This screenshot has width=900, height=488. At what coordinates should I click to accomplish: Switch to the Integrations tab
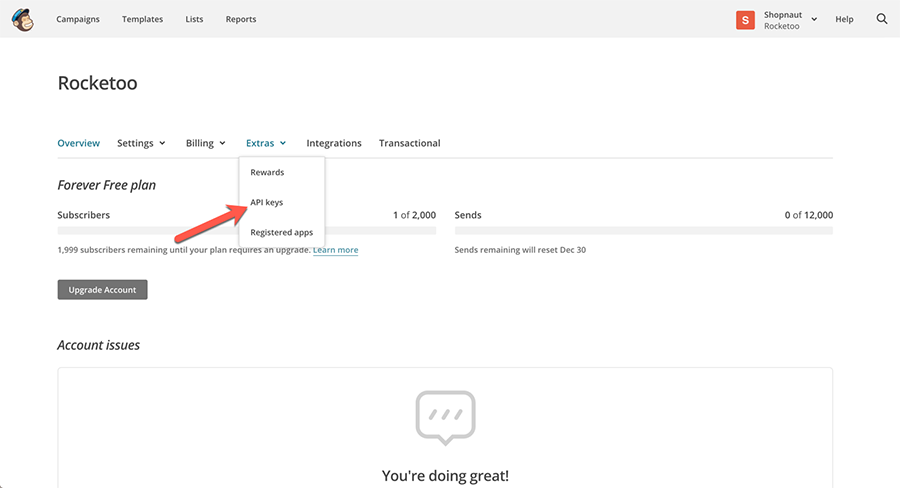[333, 143]
